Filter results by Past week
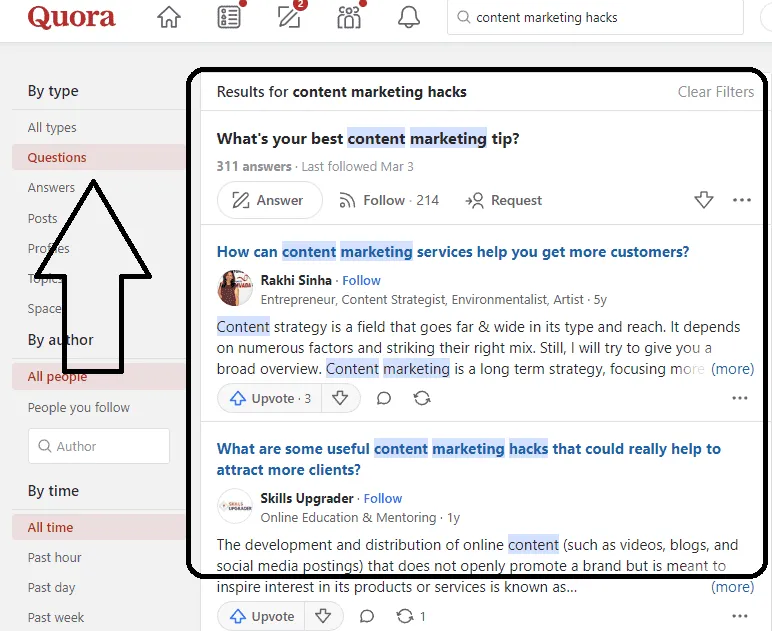The width and height of the screenshot is (772, 631). pos(56,617)
